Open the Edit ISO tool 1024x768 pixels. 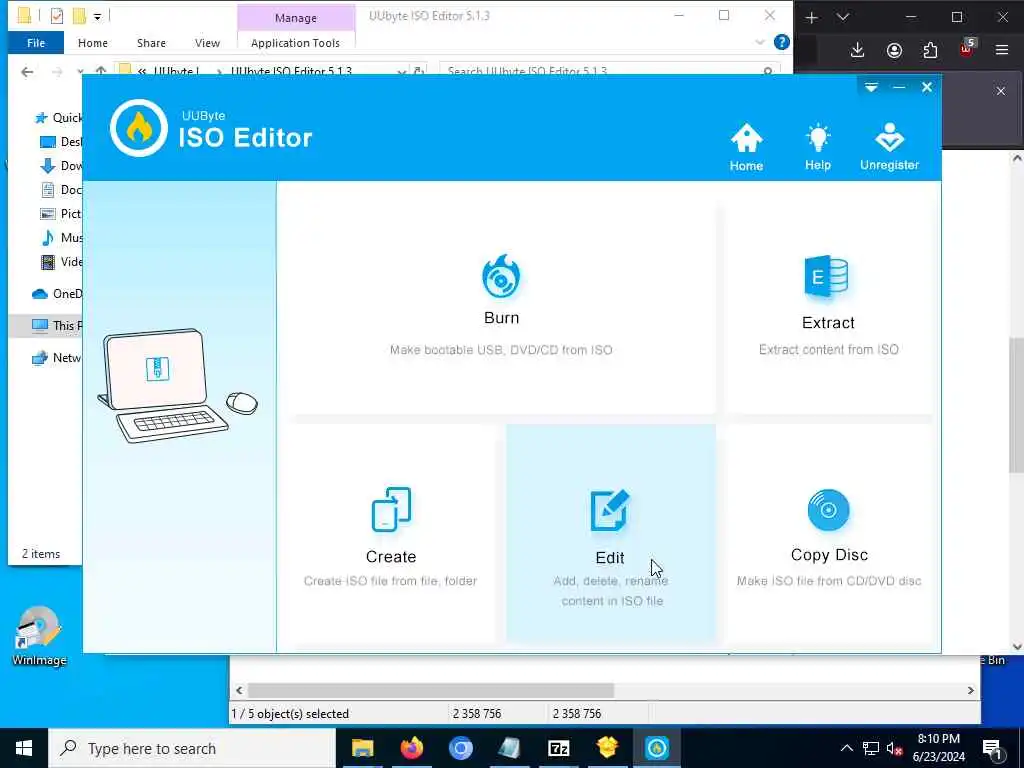pos(611,536)
